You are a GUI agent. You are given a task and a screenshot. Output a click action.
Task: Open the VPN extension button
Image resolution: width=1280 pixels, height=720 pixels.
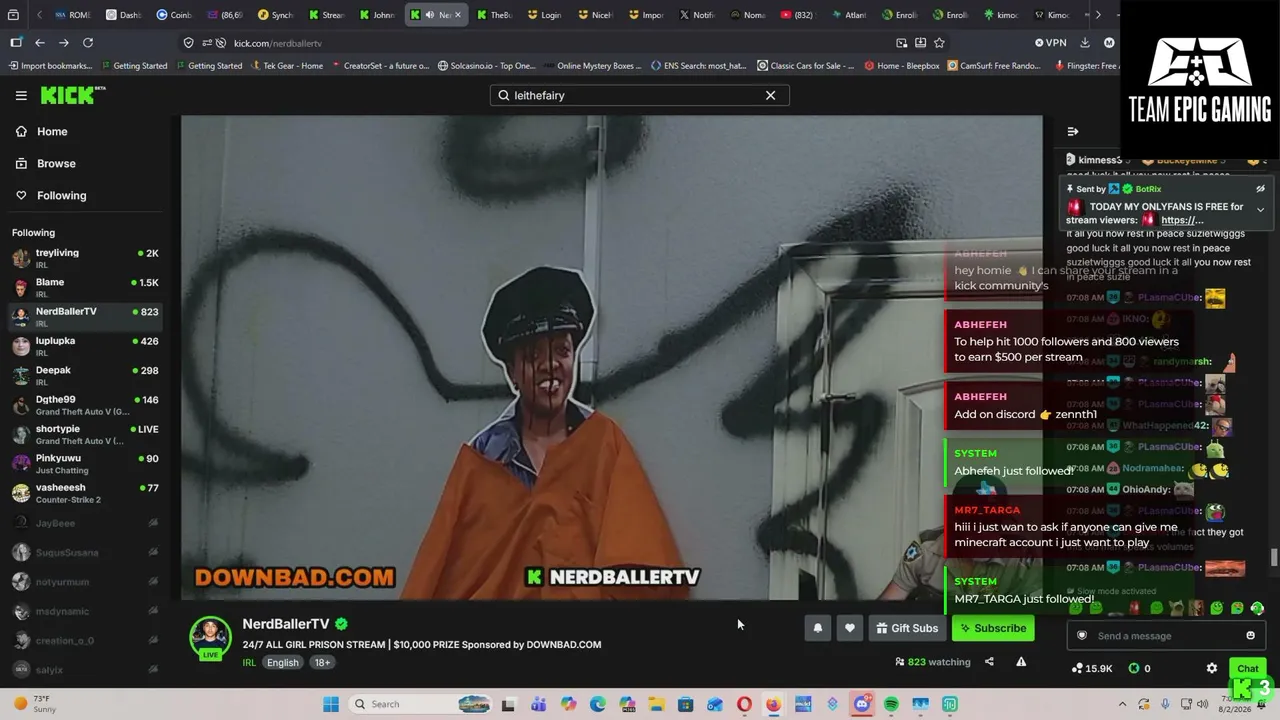(1051, 43)
